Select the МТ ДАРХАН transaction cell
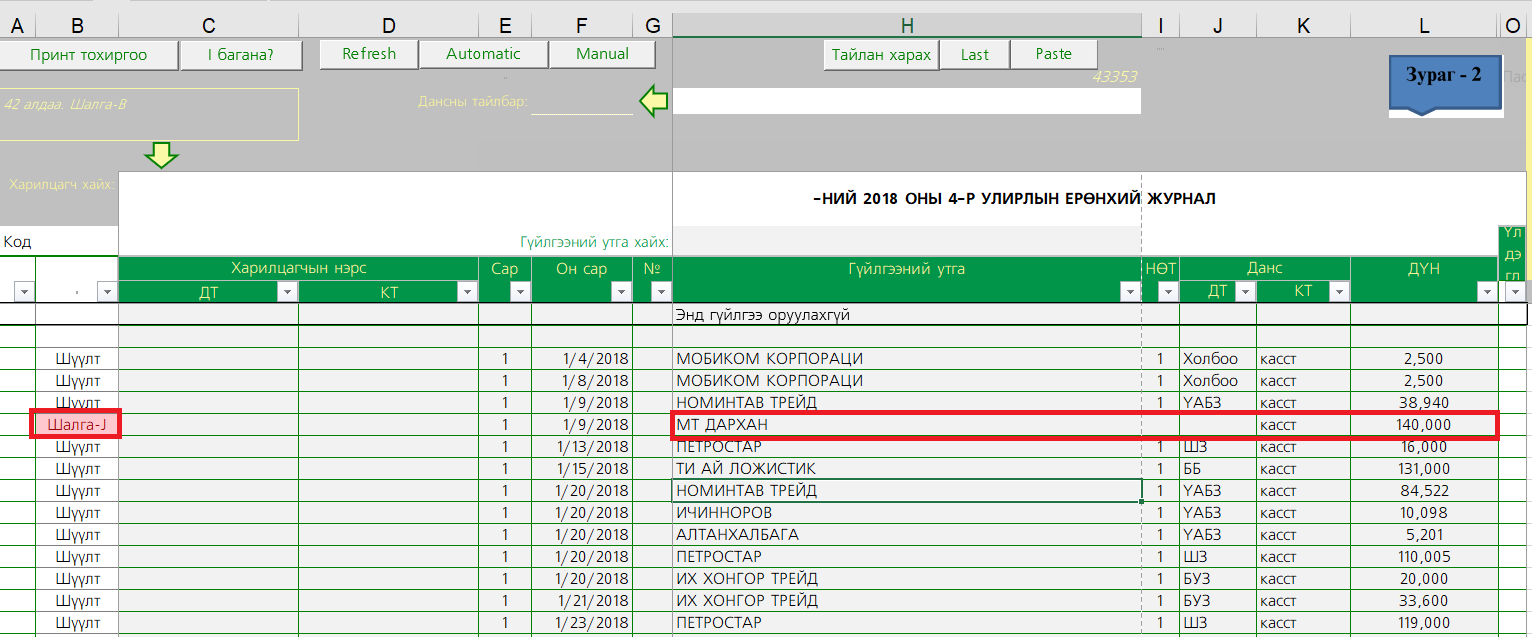 906,425
